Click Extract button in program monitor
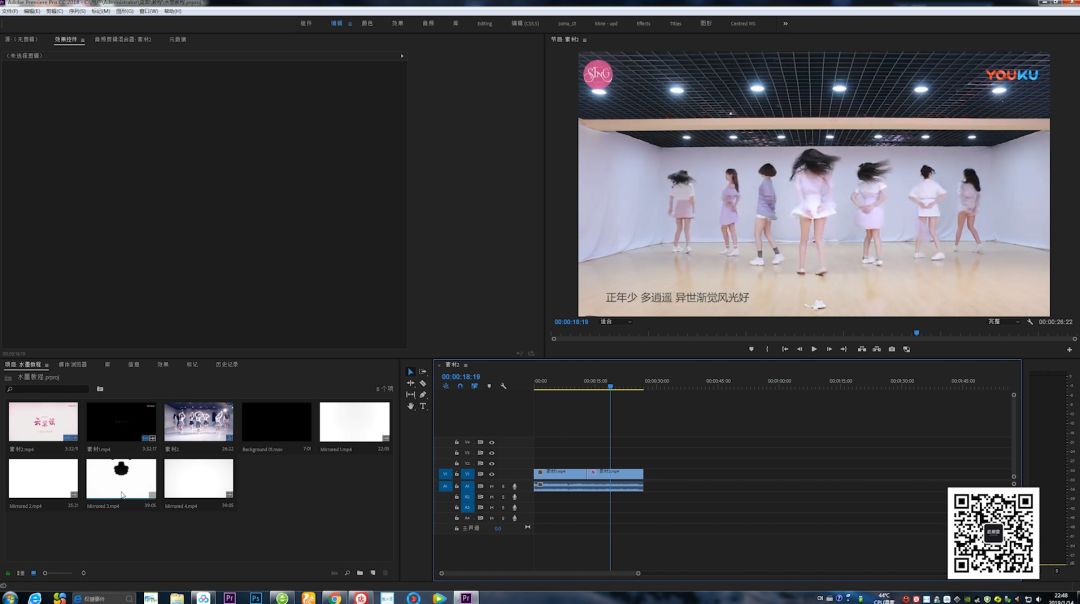Image resolution: width=1080 pixels, height=604 pixels. click(x=877, y=349)
